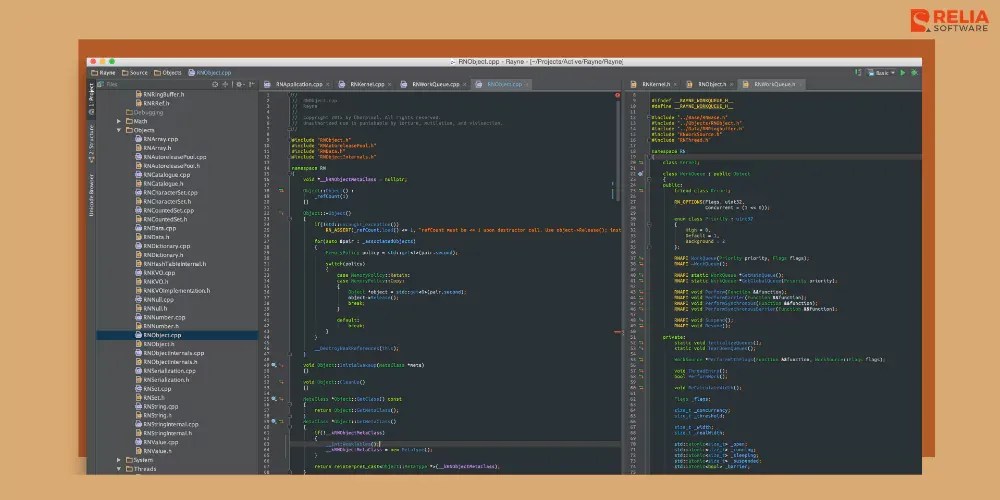
Task: Select RNHashTableInternal.h file
Action: pos(170,264)
